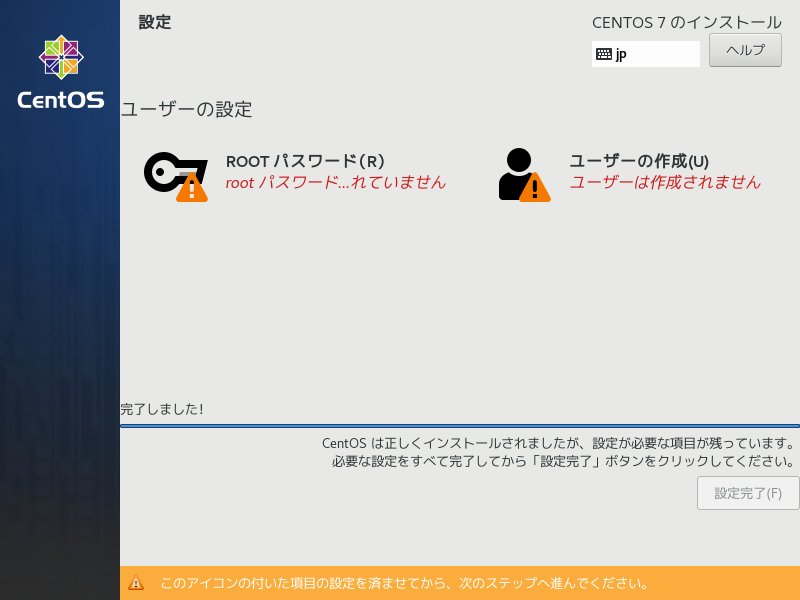Image resolution: width=800 pixels, height=600 pixels.
Task: Click the jp keyboard layout field
Action: pos(645,54)
